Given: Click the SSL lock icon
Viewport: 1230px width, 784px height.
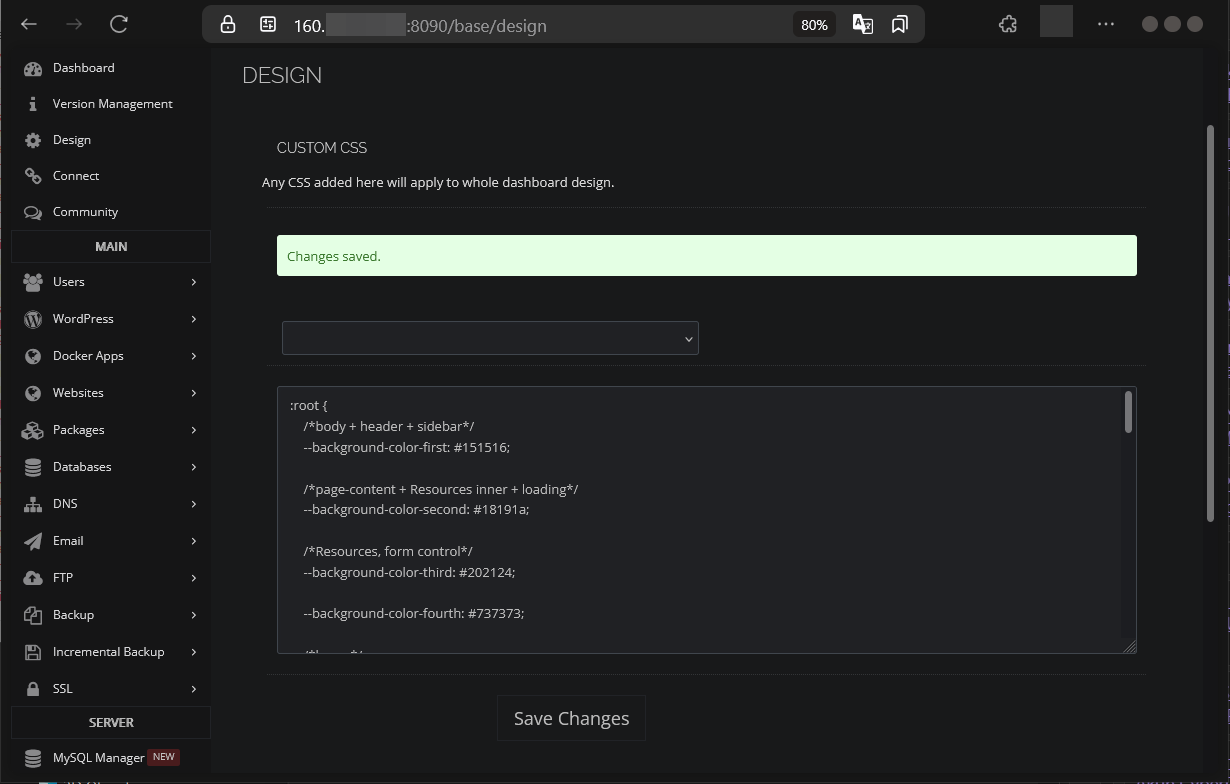Looking at the screenshot, I should point(33,689).
